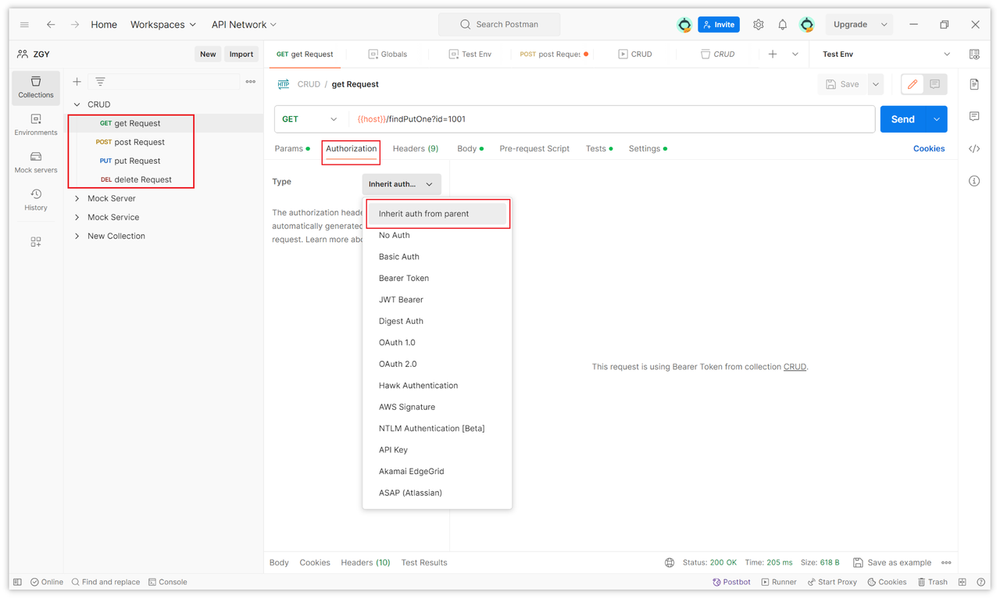Click the Cookies link

[x=928, y=149]
